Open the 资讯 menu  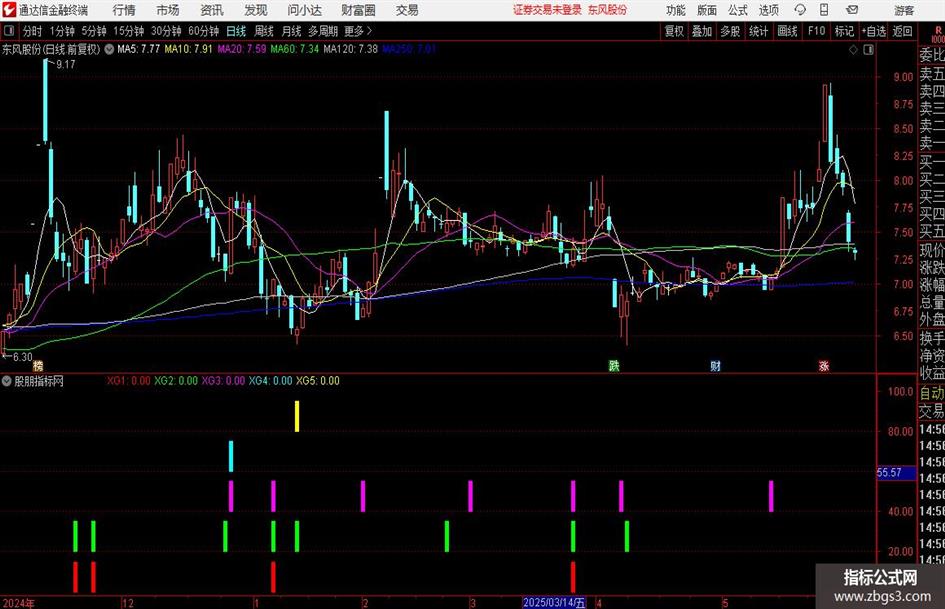(212, 10)
